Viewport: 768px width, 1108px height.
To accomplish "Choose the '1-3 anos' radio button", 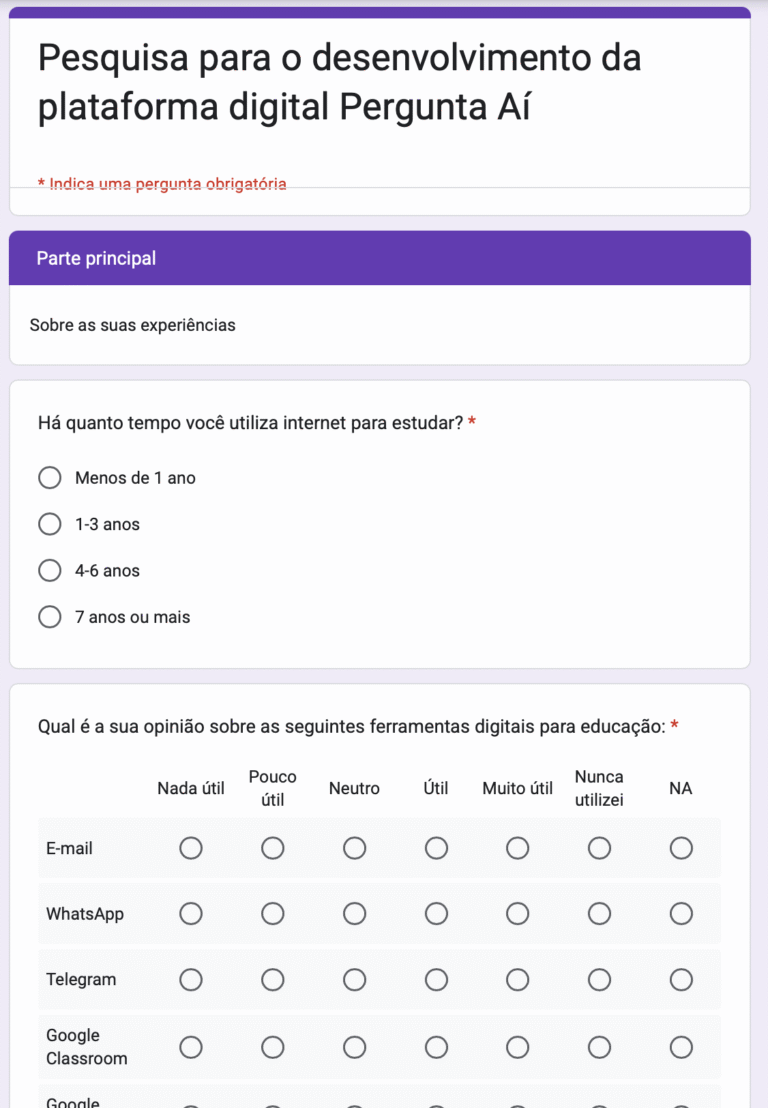I will pyautogui.click(x=50, y=524).
